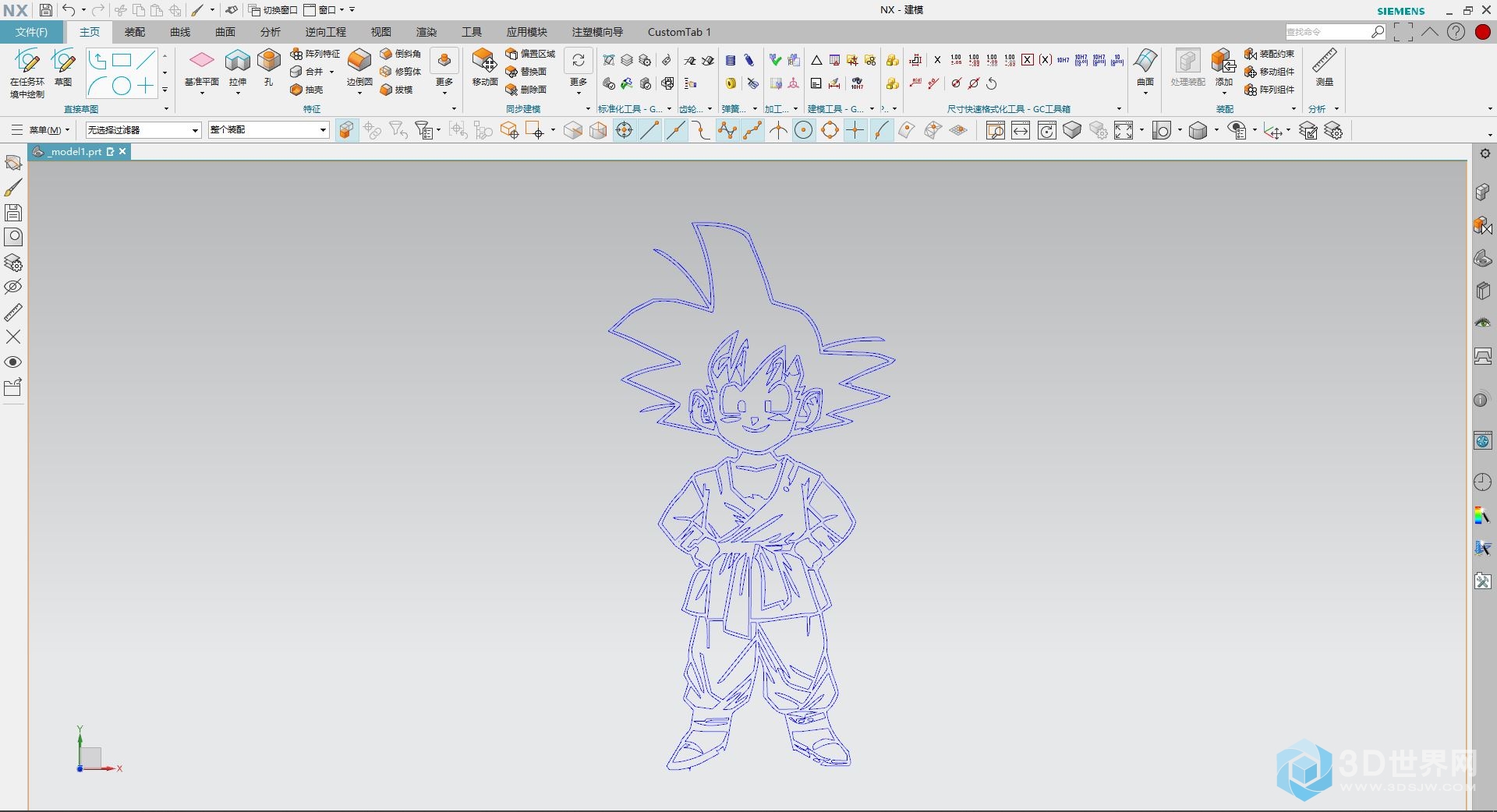Expand 更多 in the 特征 feature group

444,70
